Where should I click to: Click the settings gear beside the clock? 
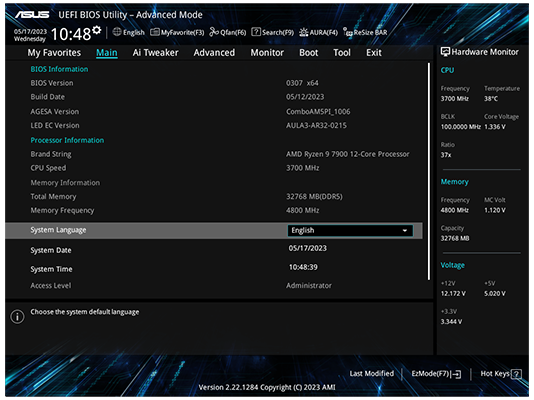pyautogui.click(x=97, y=30)
